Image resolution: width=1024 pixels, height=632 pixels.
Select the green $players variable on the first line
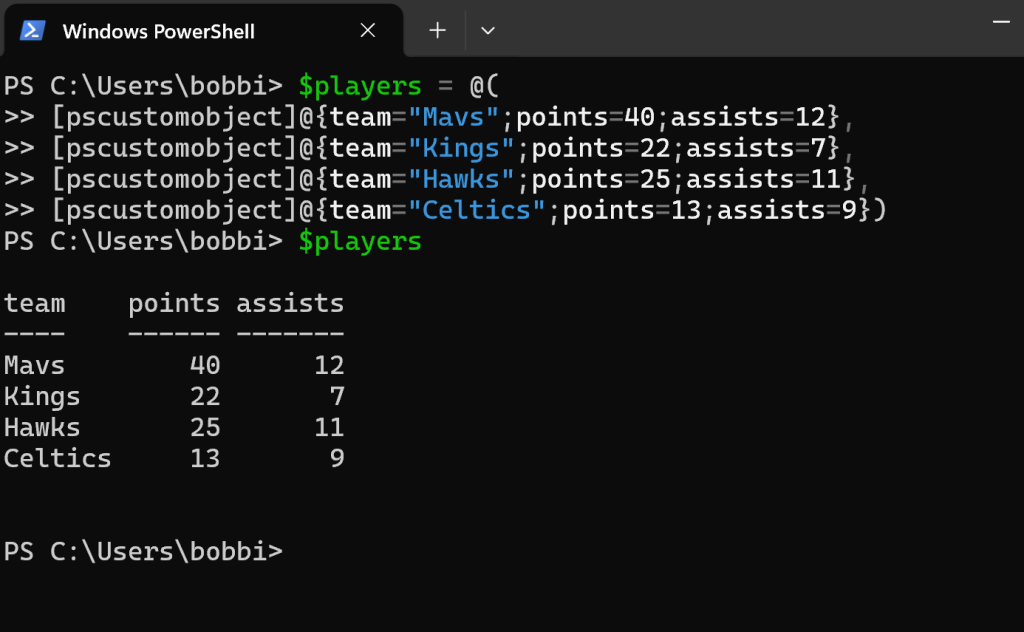click(x=359, y=86)
